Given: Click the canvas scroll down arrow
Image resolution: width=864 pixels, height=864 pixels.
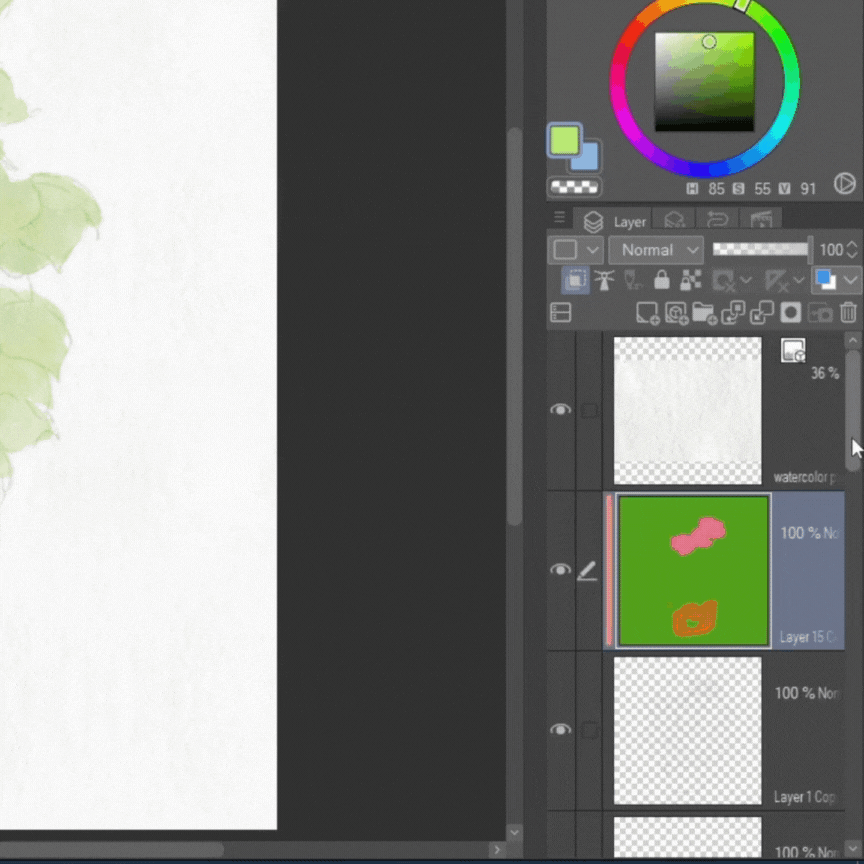Looking at the screenshot, I should click(514, 832).
